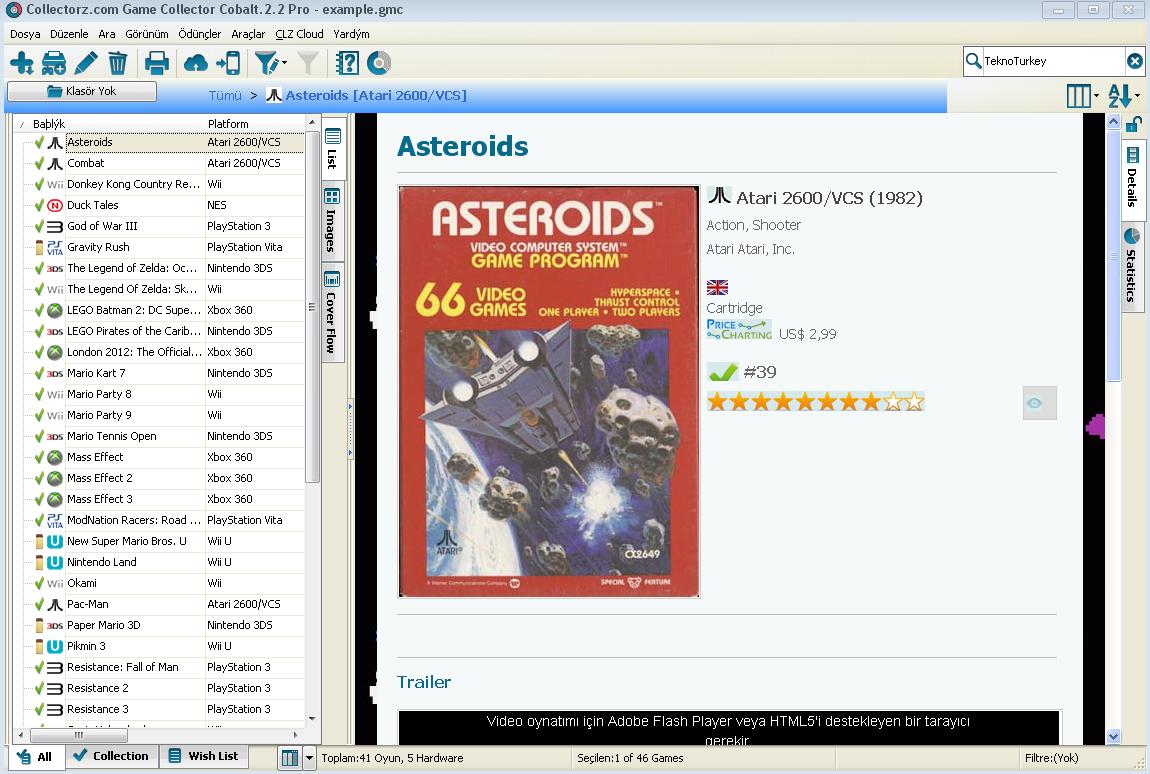Click the Klasör Yok folder button

[82, 92]
